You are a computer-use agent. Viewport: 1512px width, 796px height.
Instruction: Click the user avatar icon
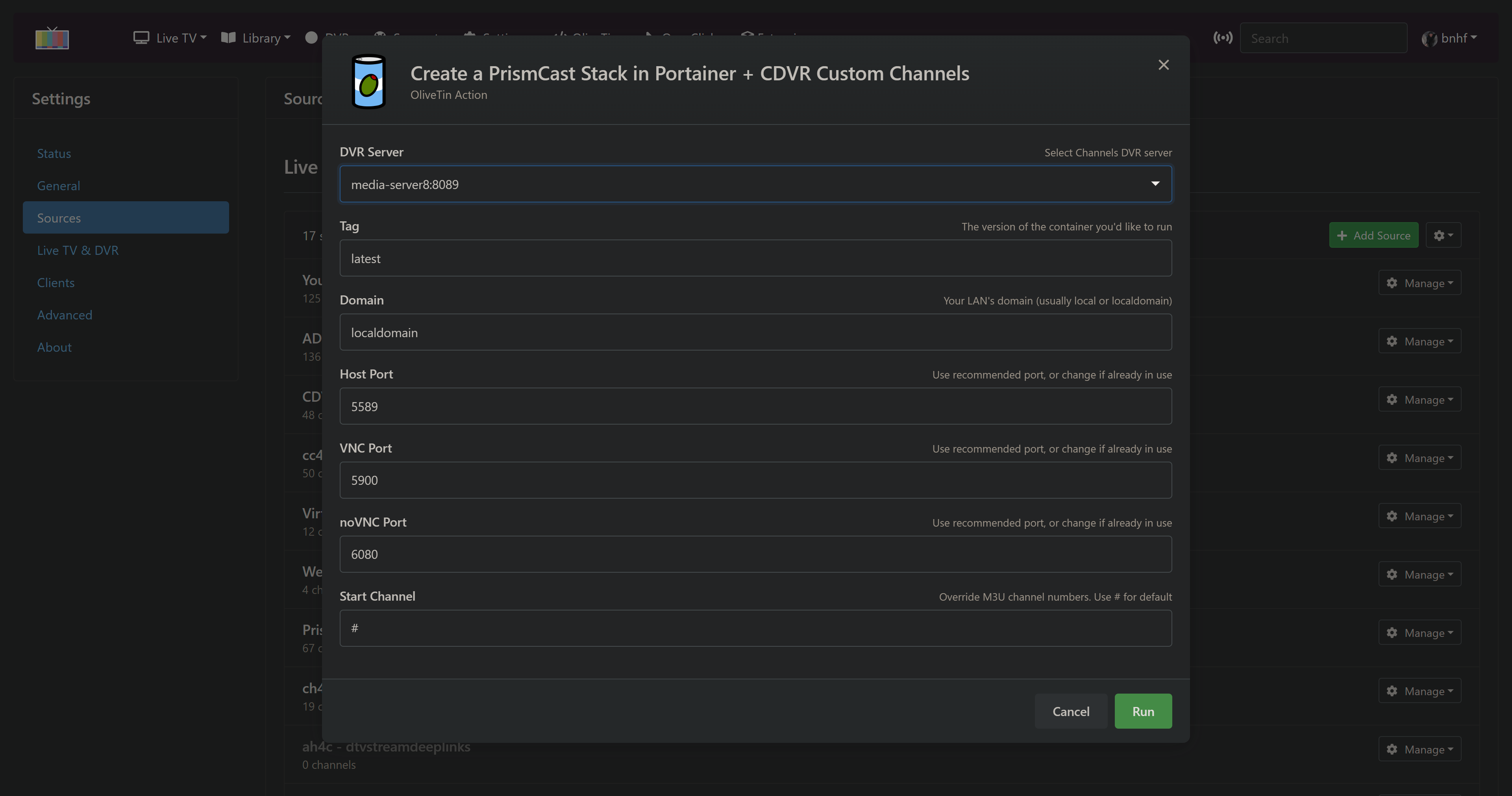[1429, 39]
